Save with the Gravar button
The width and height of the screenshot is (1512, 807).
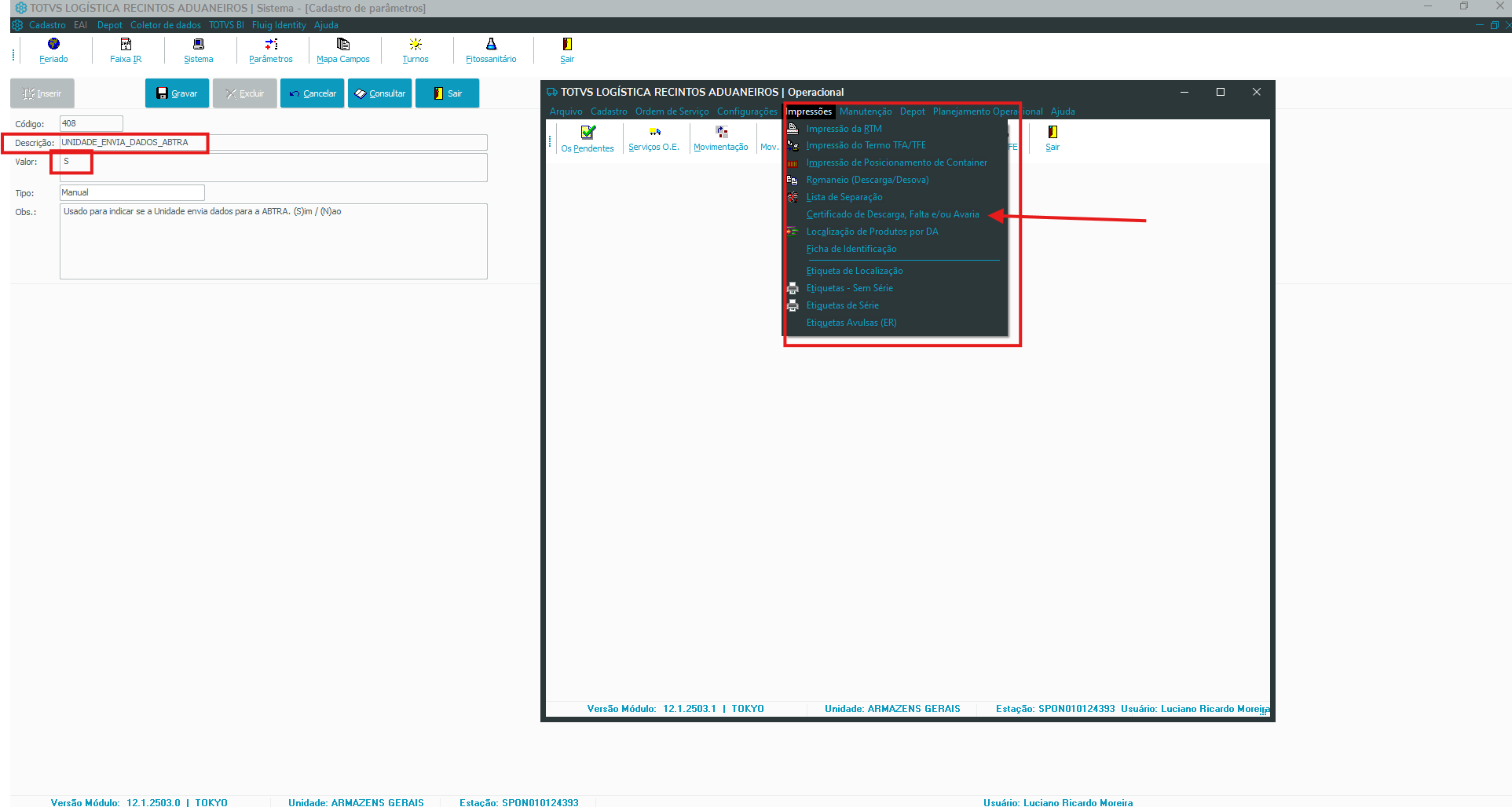tap(177, 93)
